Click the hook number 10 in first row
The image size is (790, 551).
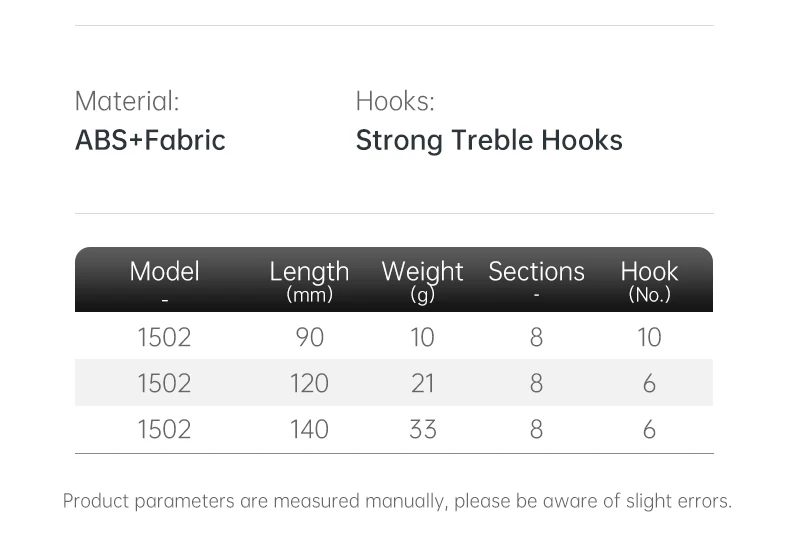(649, 337)
